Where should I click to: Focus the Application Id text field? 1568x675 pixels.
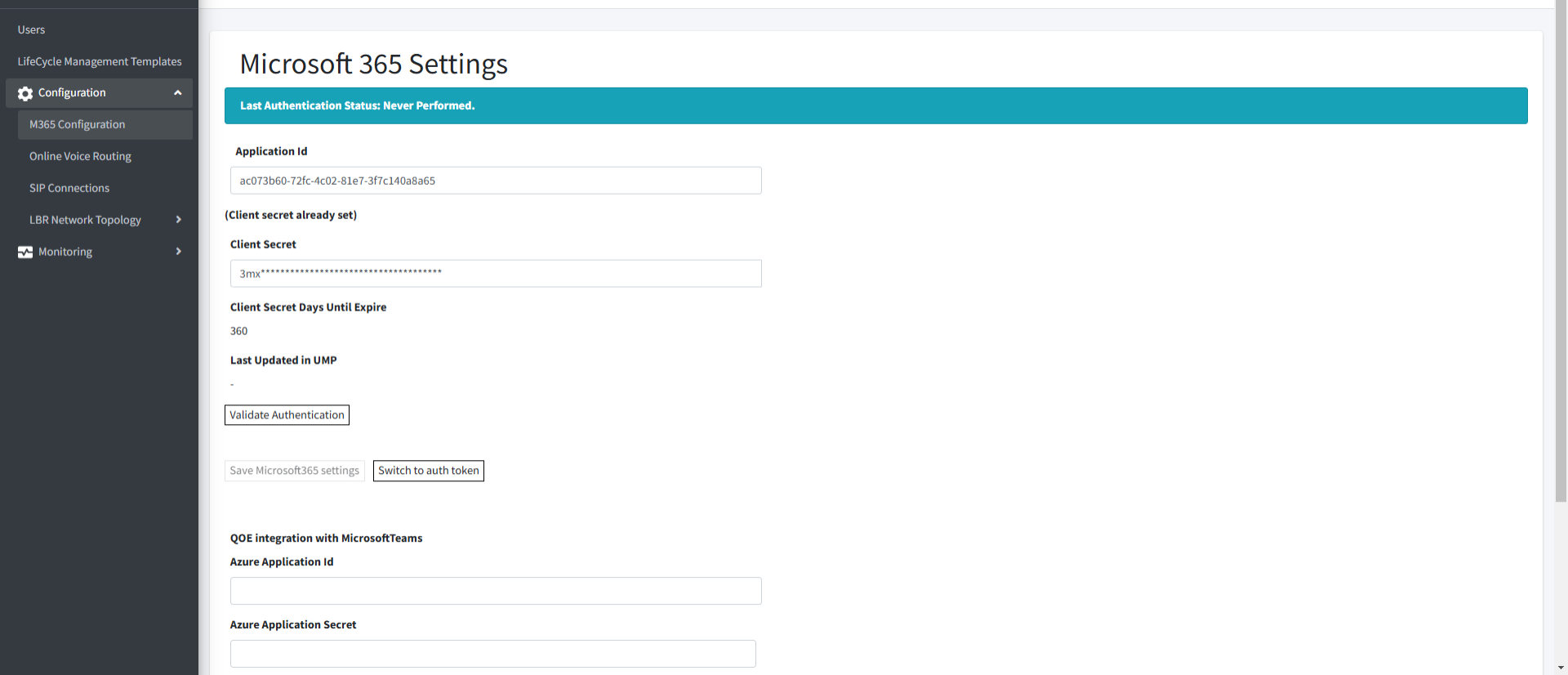coord(496,181)
